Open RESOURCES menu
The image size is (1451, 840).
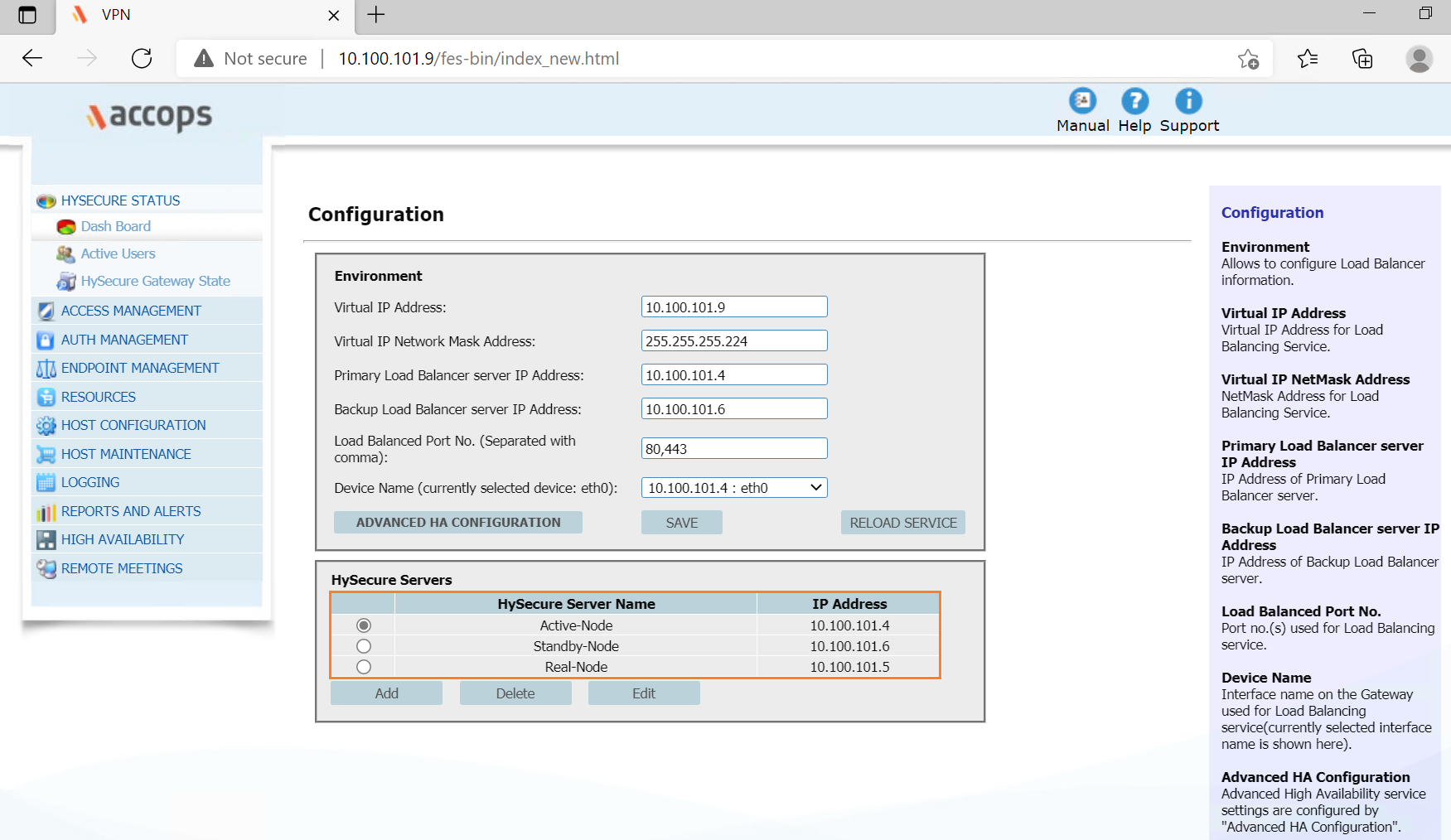click(98, 398)
